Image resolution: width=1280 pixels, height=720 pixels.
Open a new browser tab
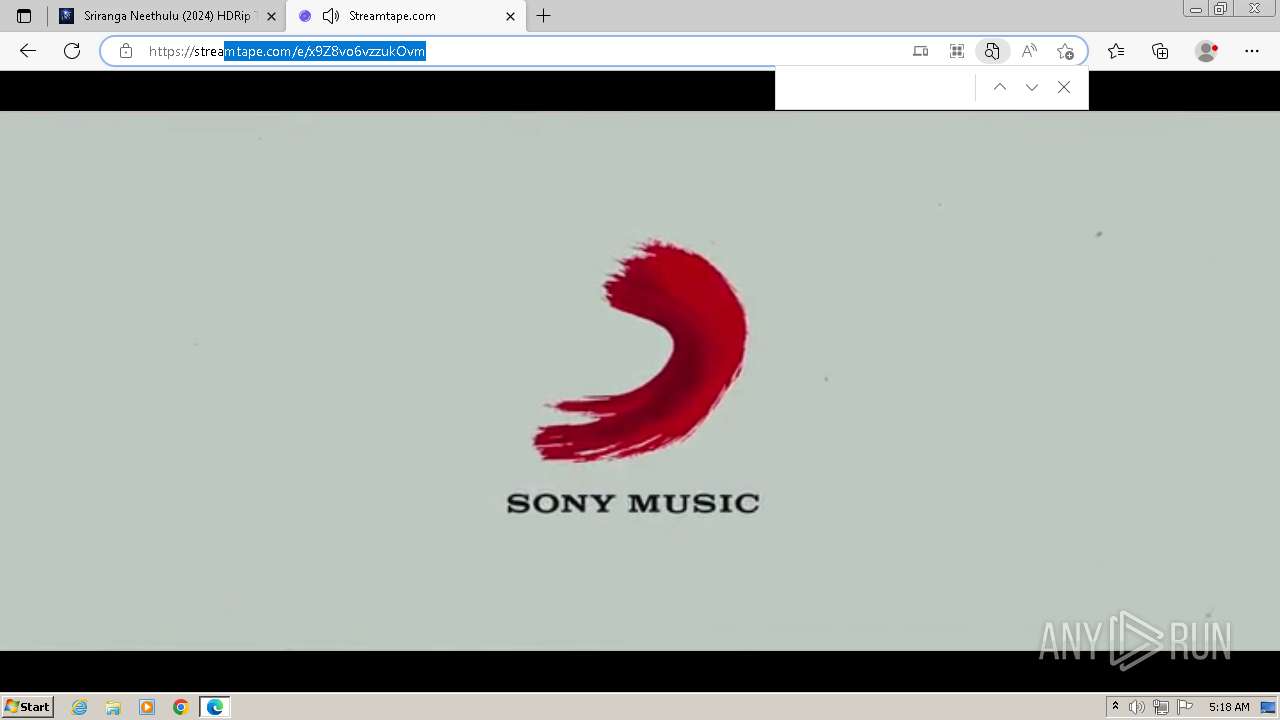tap(543, 16)
